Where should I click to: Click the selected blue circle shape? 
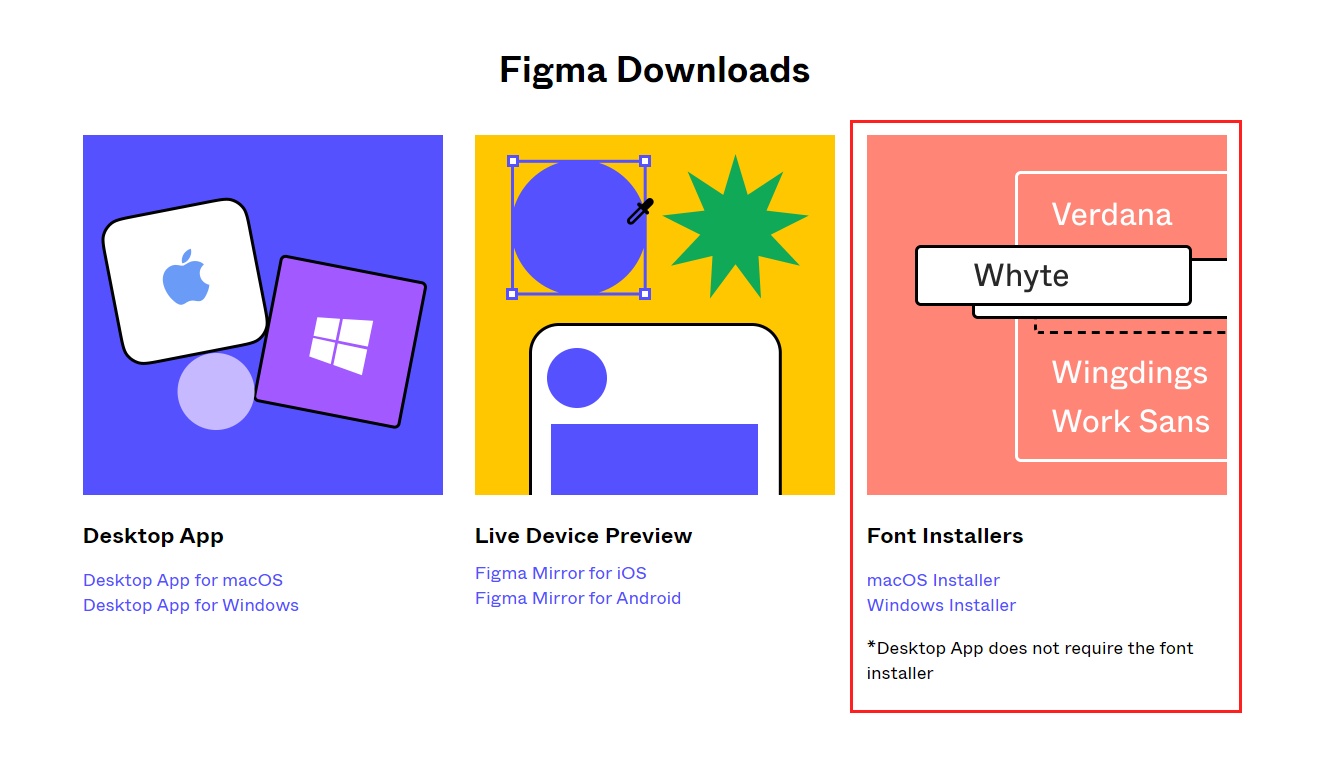[x=578, y=227]
